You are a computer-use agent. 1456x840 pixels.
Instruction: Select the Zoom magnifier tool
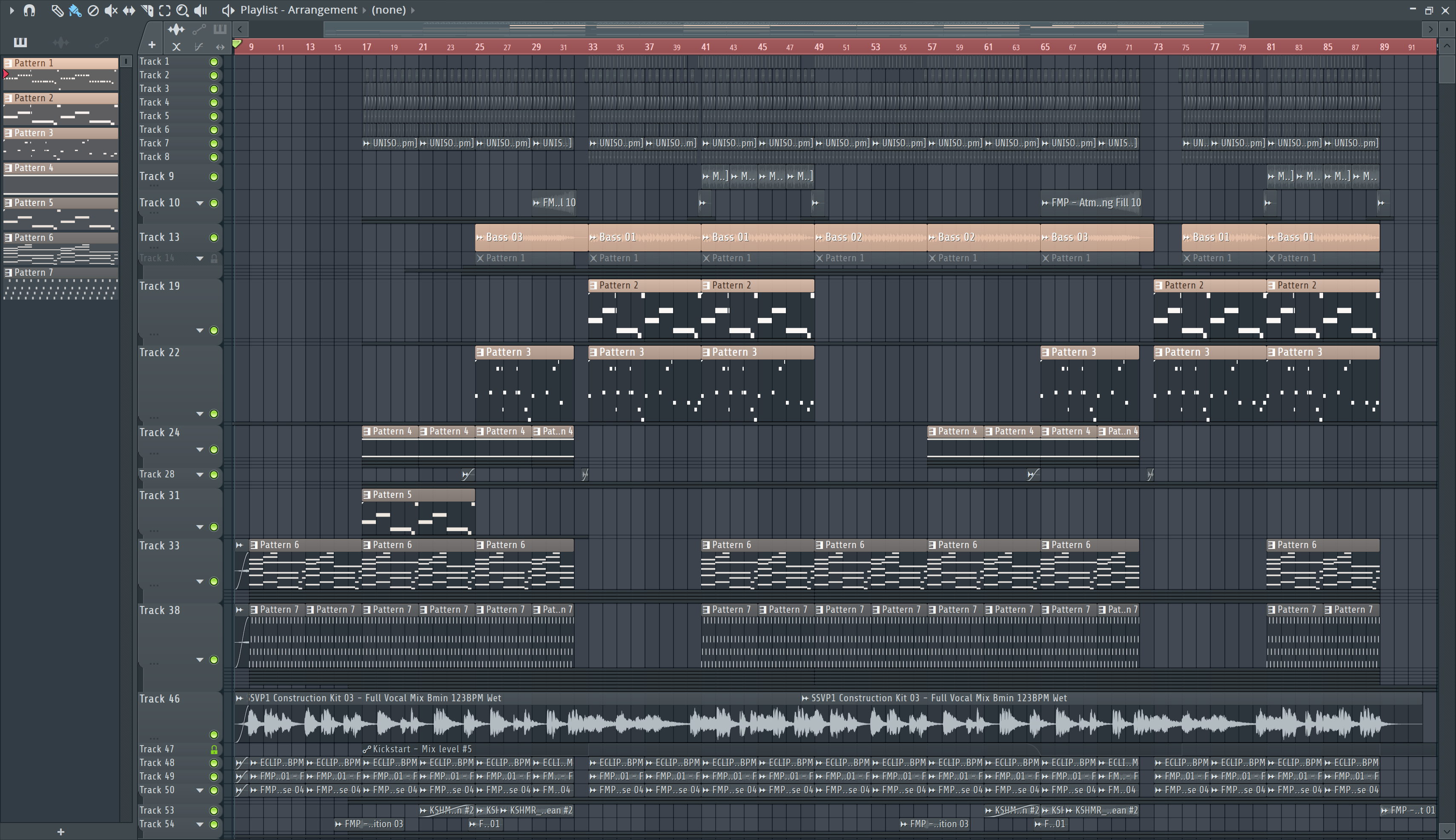[x=182, y=10]
